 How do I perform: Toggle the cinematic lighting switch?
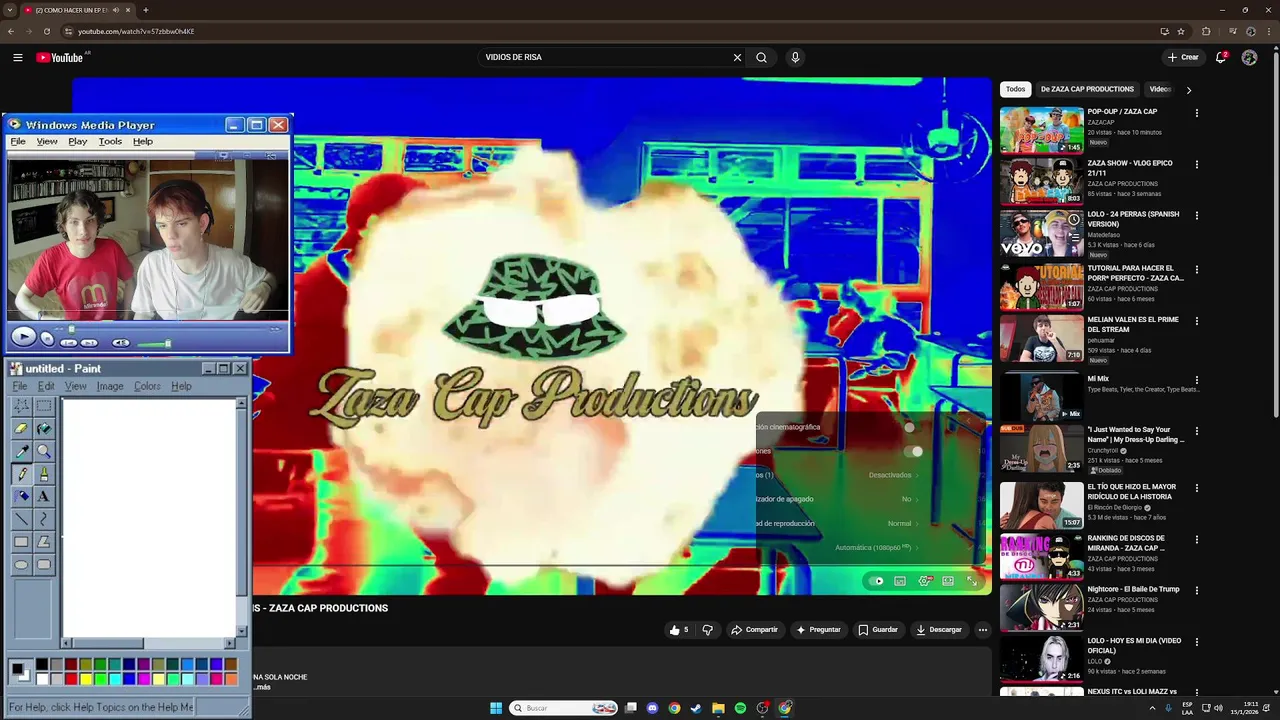click(911, 427)
